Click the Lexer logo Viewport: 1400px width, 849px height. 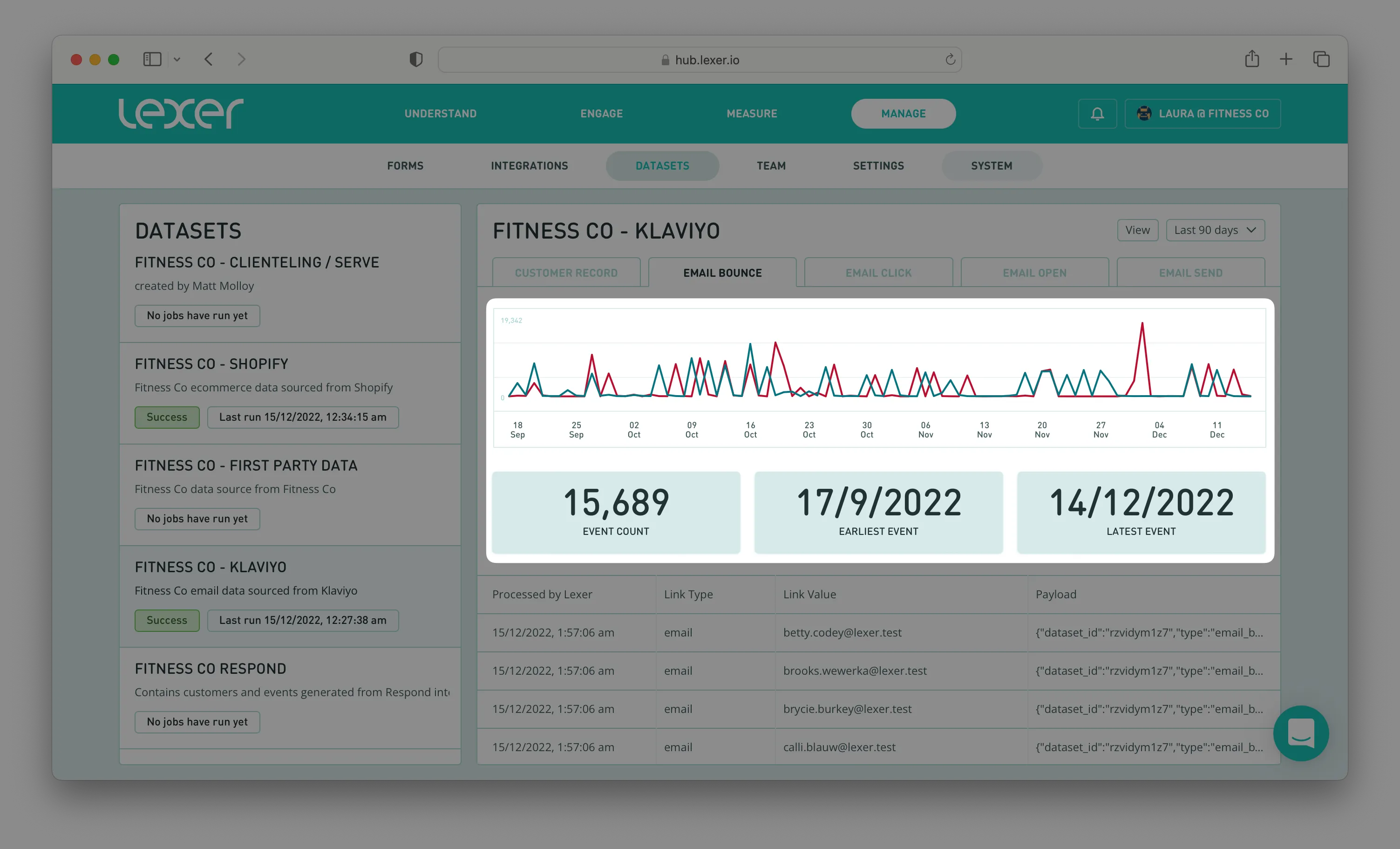click(x=181, y=113)
